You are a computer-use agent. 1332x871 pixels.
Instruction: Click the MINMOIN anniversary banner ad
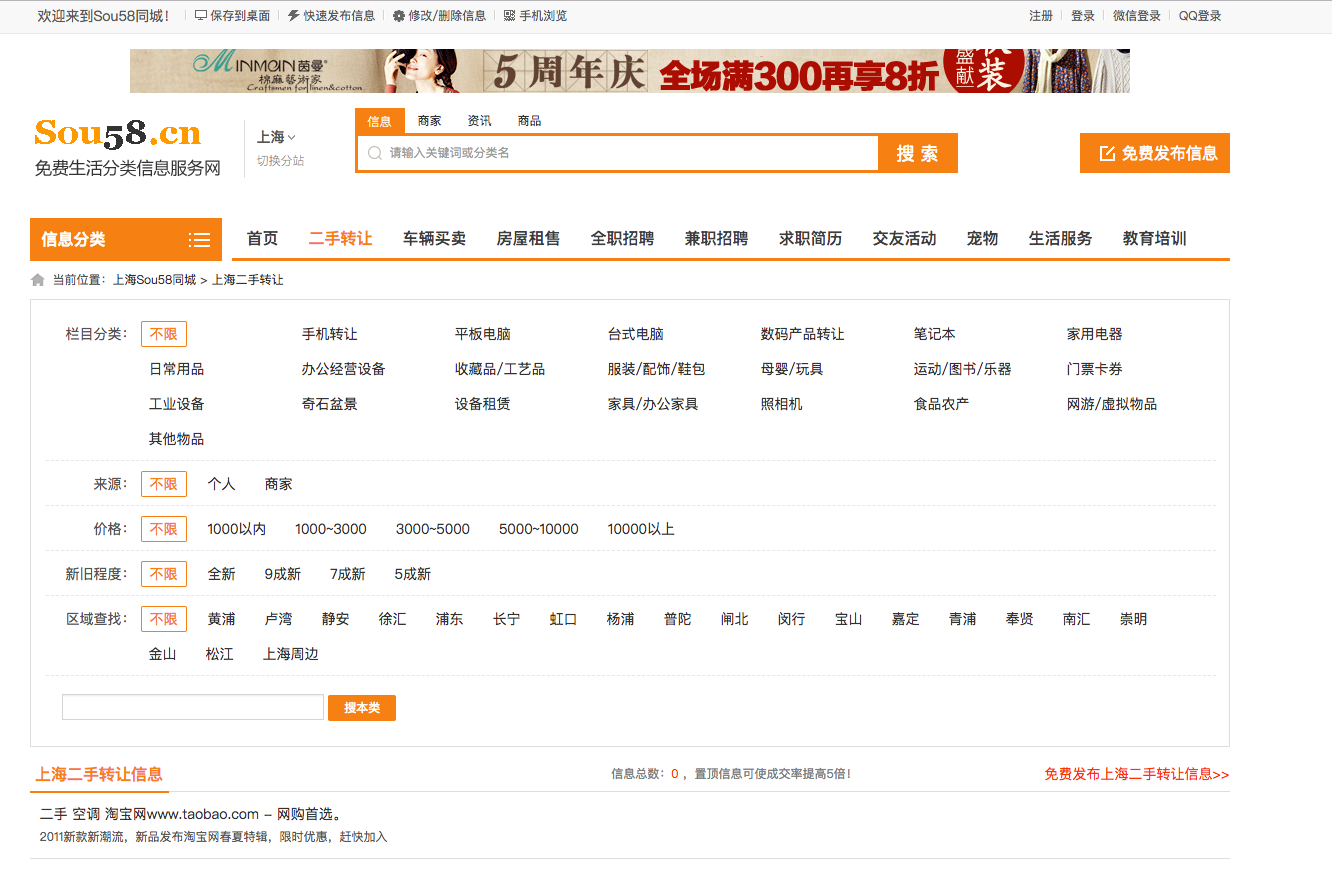629,71
